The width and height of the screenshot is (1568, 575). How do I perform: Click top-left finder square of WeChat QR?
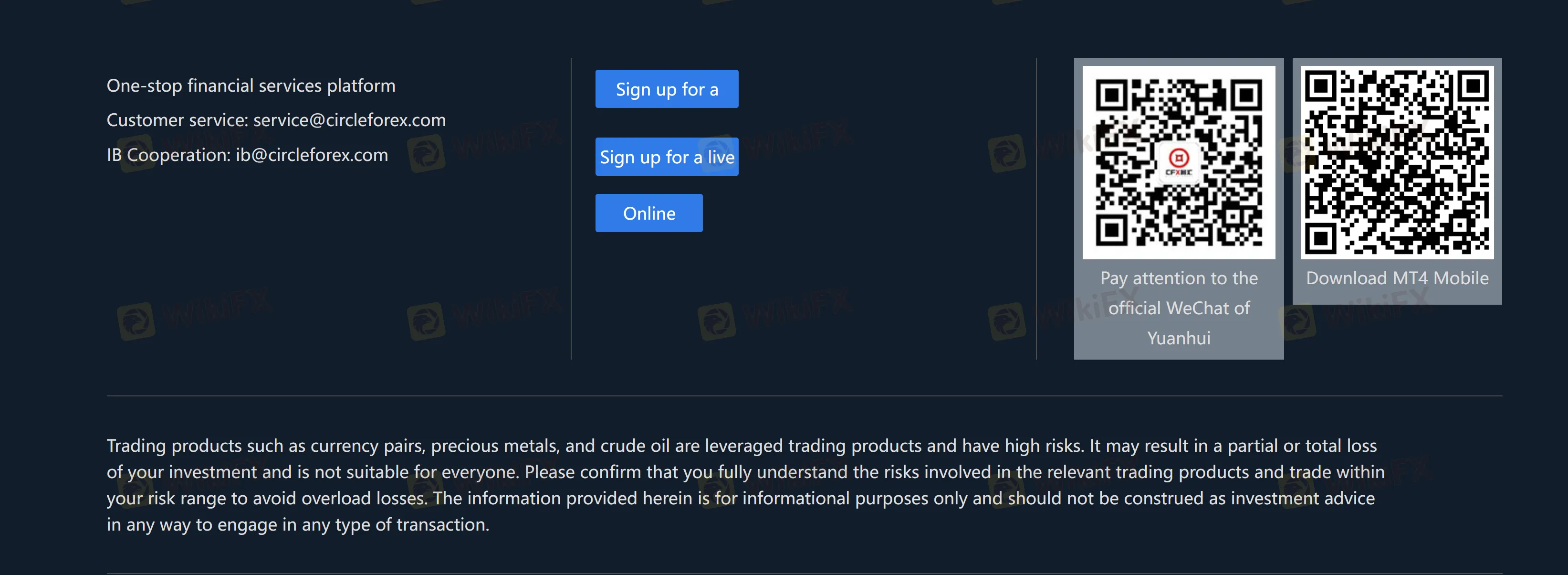click(x=1112, y=95)
